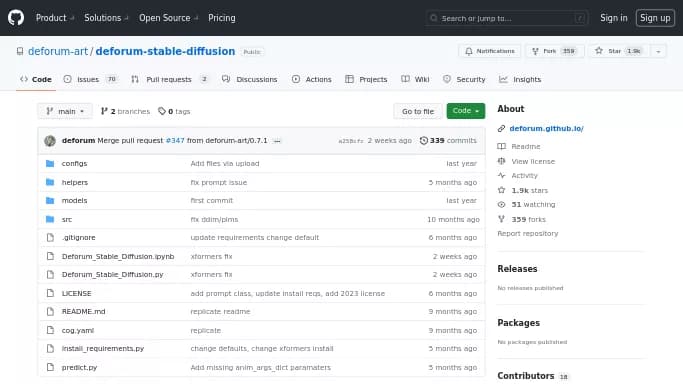683x384 pixels.
Task: Click the Fork button
Action: coord(554,51)
